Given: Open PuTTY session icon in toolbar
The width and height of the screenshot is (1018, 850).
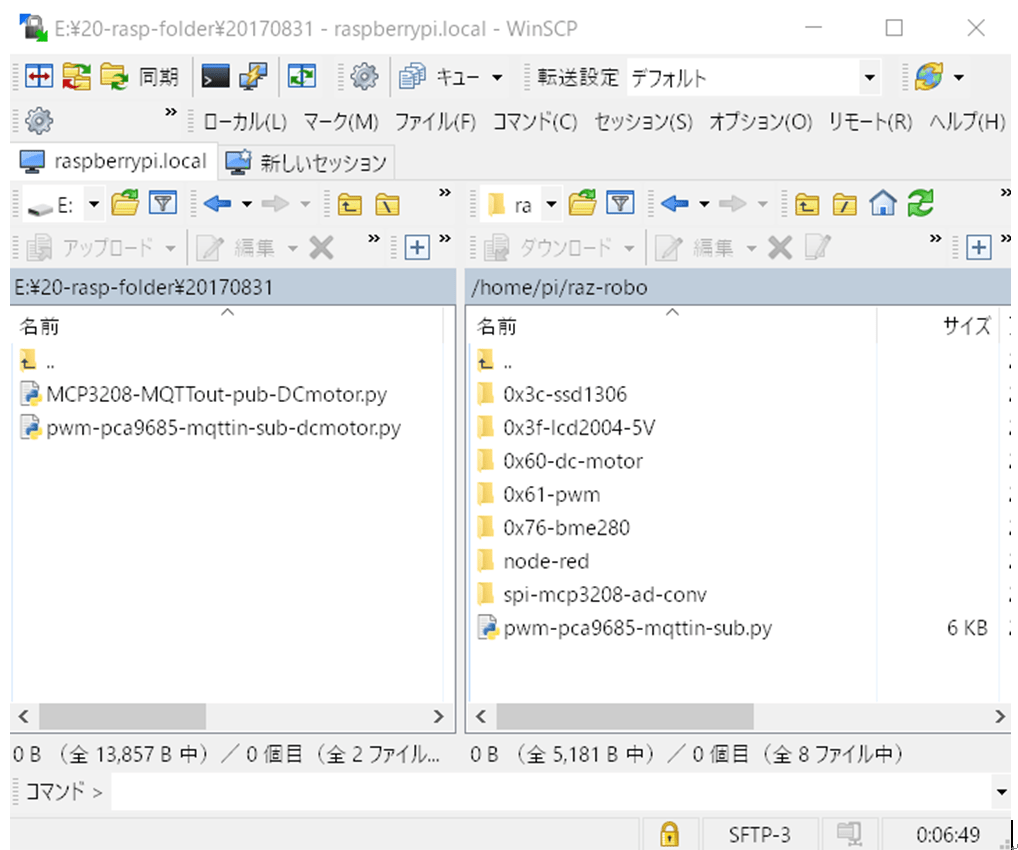Looking at the screenshot, I should click(x=254, y=77).
